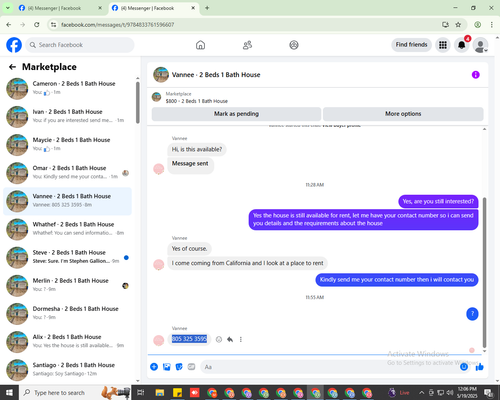
Task: Open the apps grid menu icon
Action: (x=443, y=45)
